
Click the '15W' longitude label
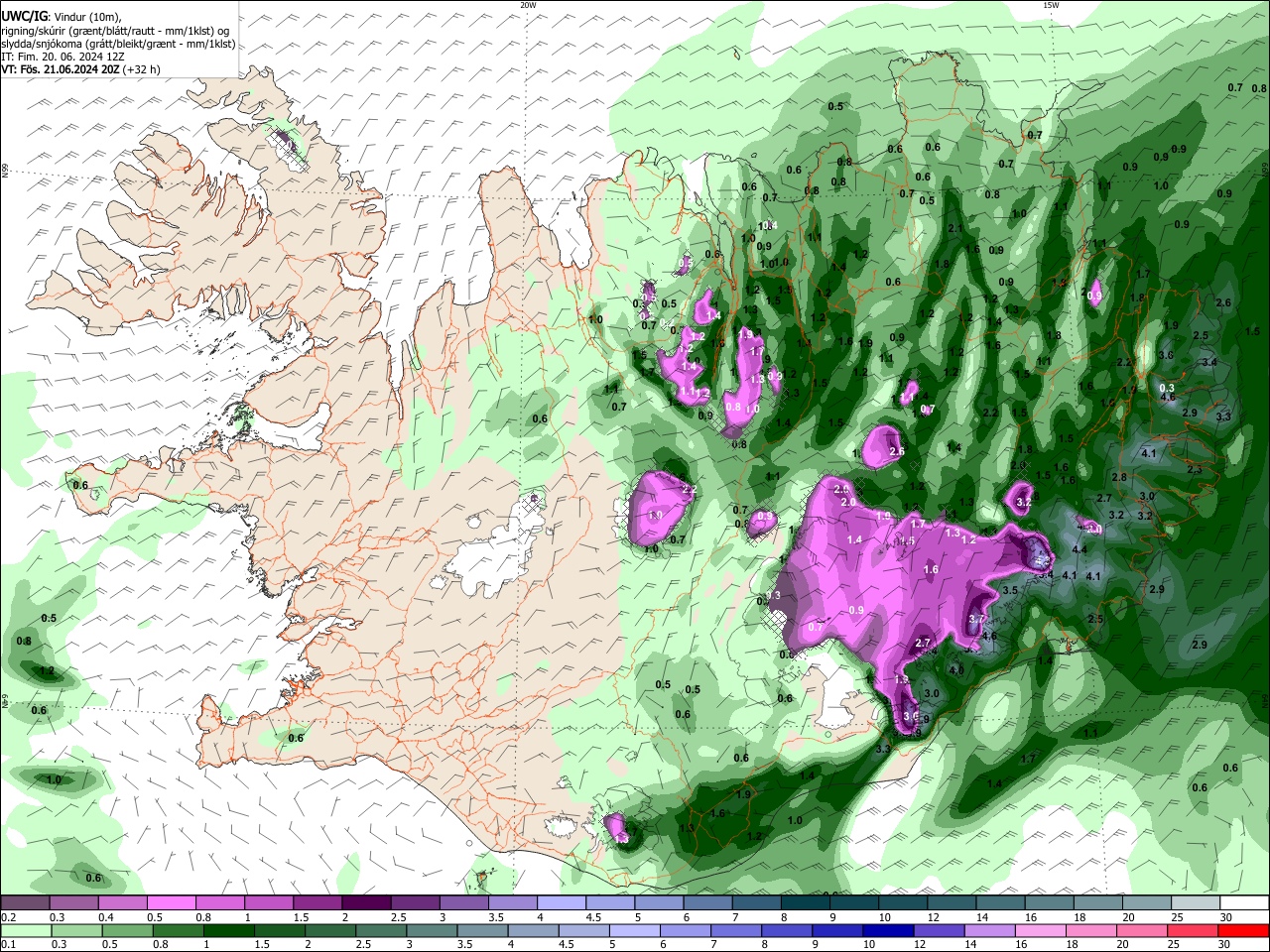pos(1050,5)
